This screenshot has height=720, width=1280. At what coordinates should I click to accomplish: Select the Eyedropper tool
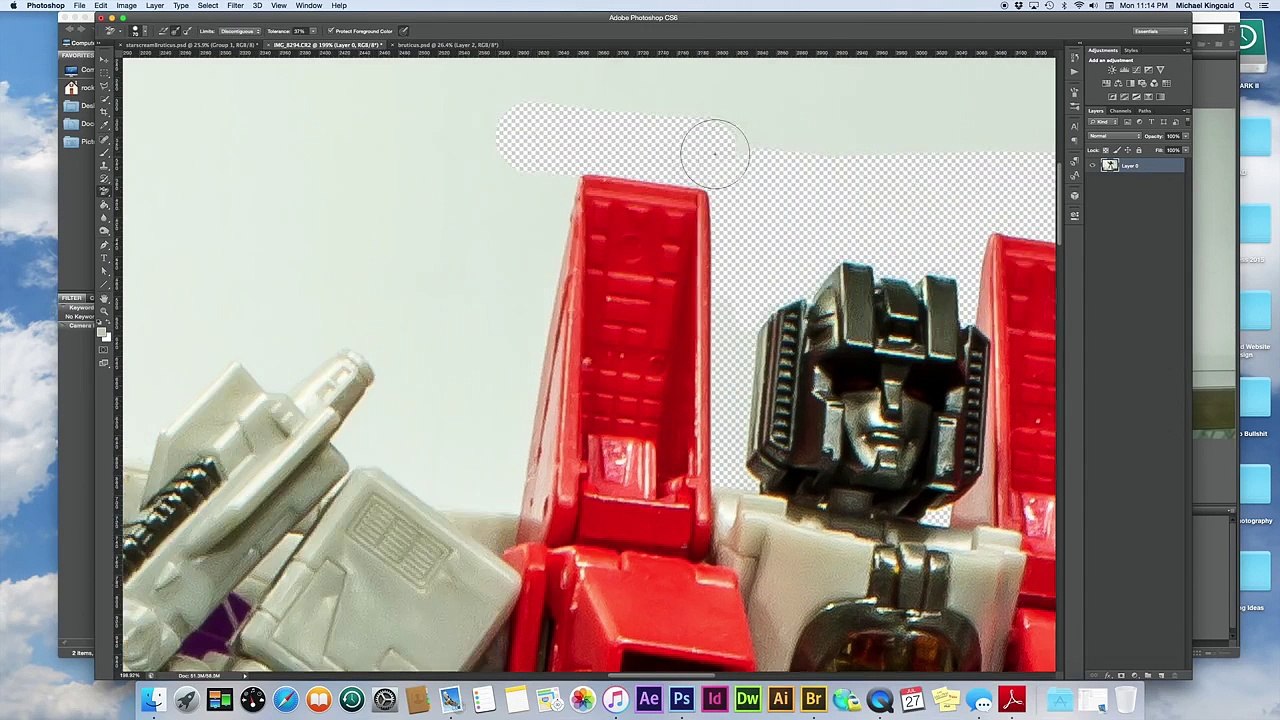click(x=104, y=125)
